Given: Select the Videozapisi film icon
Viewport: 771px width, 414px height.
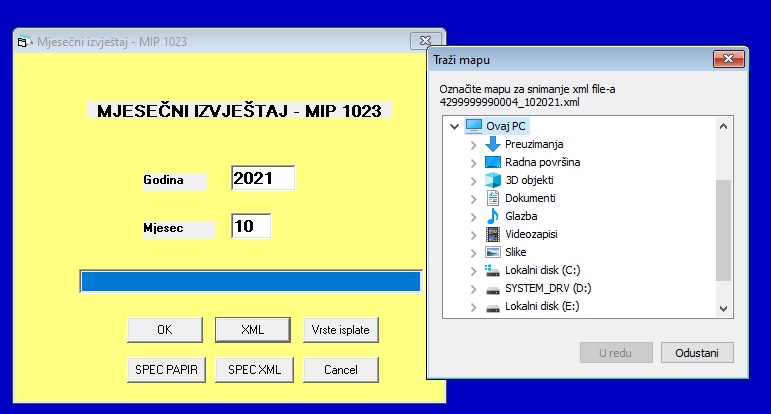Looking at the screenshot, I should coord(492,234).
